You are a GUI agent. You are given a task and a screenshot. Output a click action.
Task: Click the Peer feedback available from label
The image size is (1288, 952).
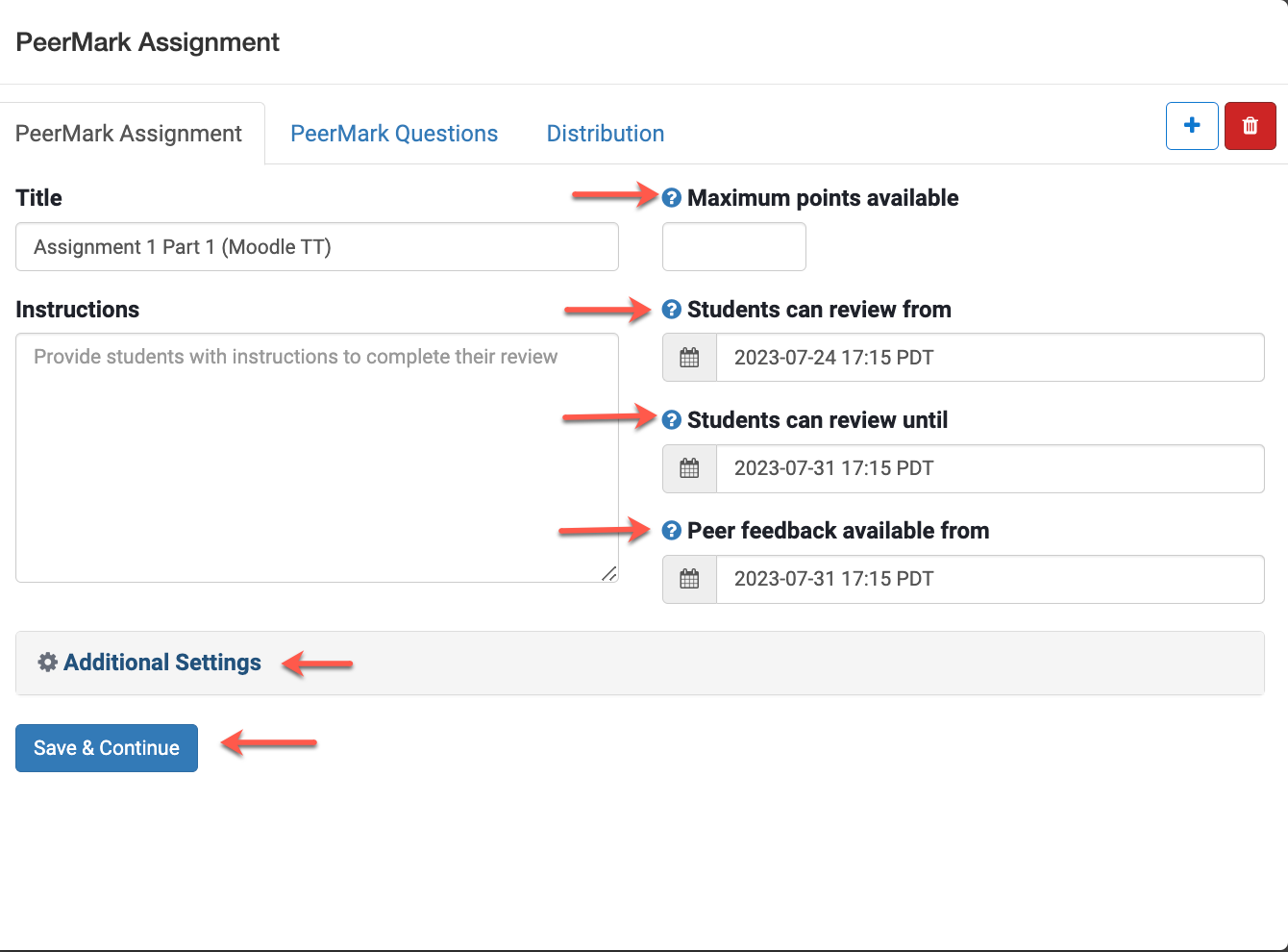pyautogui.click(x=838, y=531)
